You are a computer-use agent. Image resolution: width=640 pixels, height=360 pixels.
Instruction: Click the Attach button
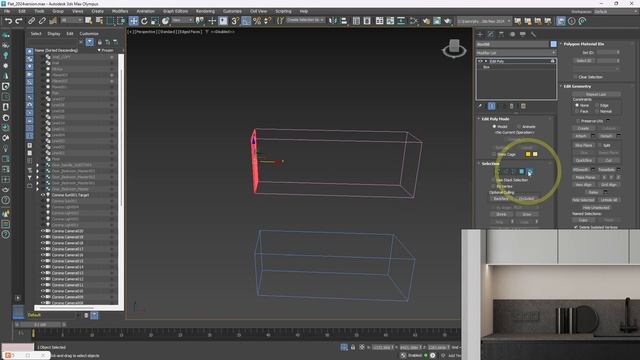[580, 136]
